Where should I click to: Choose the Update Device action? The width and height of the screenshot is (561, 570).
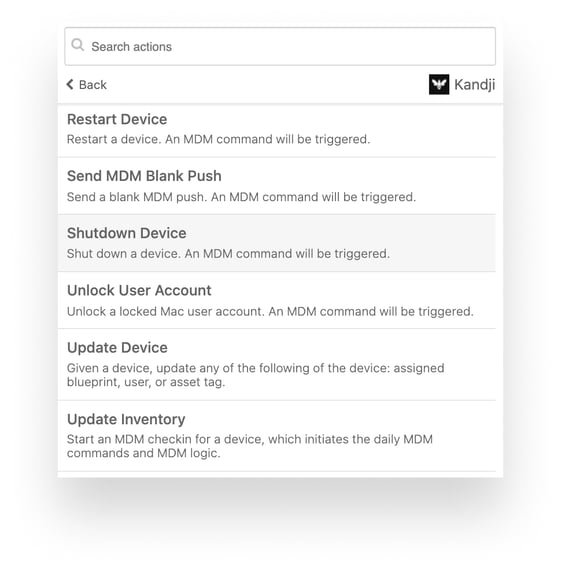click(x=277, y=365)
